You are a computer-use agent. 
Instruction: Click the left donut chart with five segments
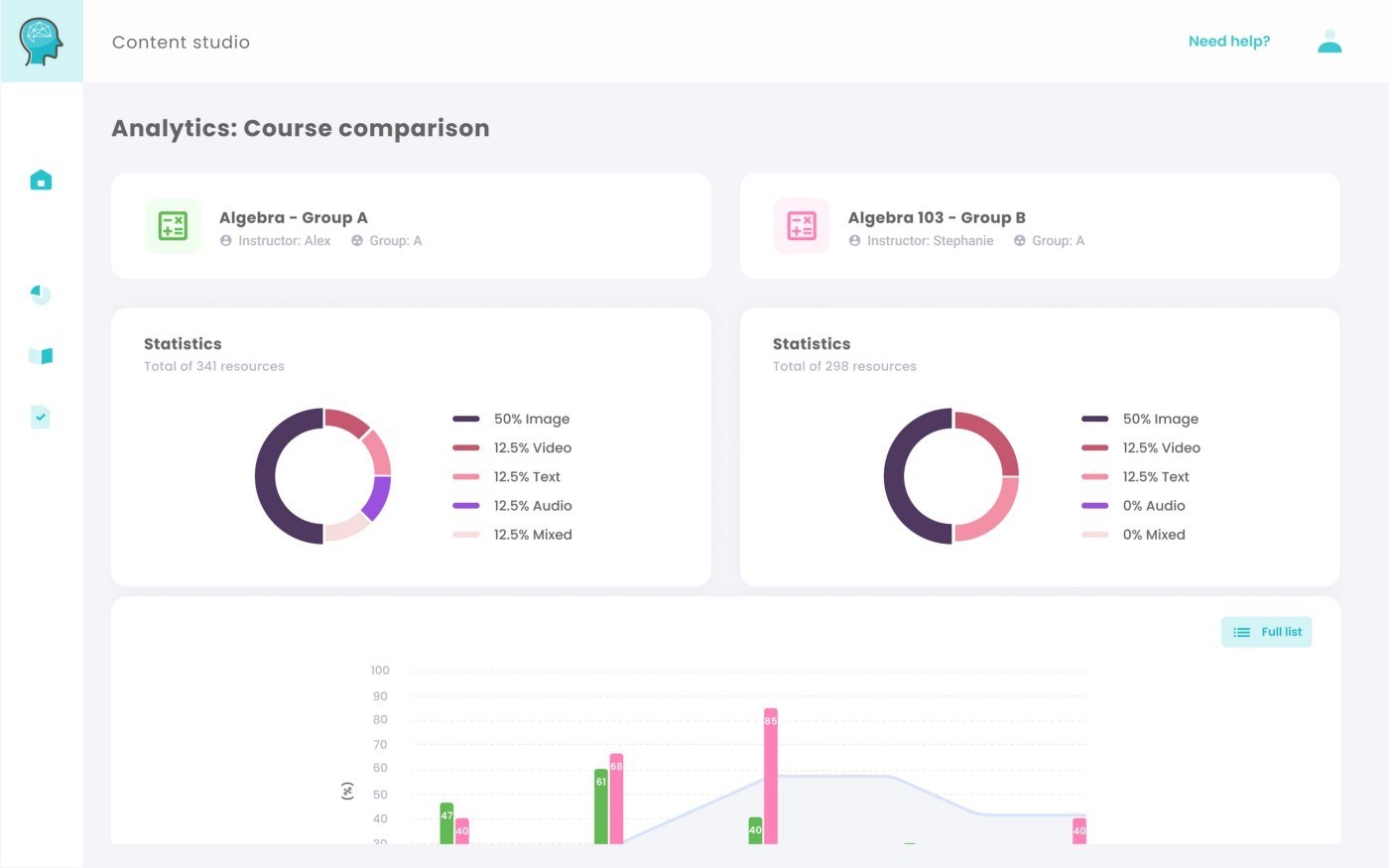click(323, 476)
